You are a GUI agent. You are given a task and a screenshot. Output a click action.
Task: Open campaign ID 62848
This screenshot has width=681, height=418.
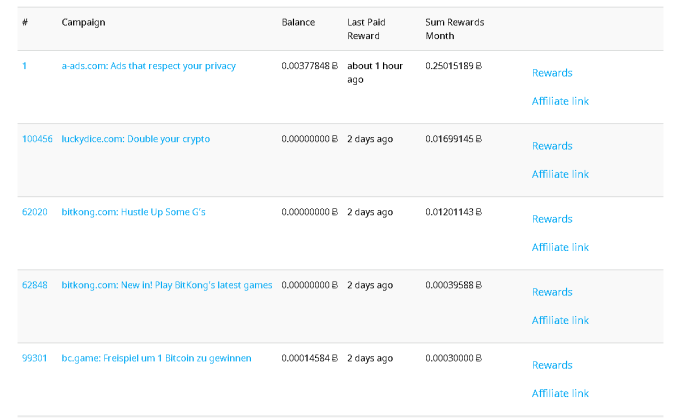(35, 285)
